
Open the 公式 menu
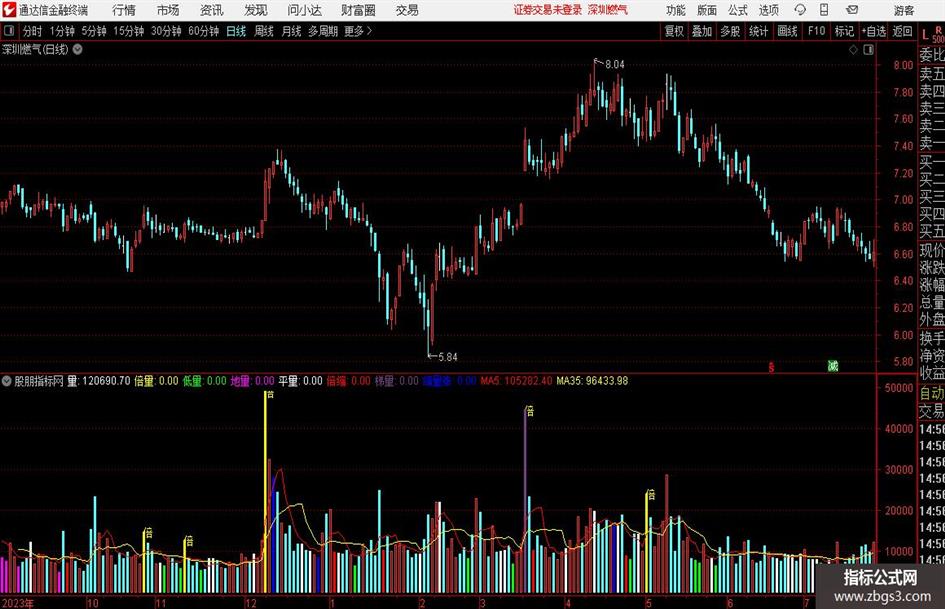coord(738,10)
